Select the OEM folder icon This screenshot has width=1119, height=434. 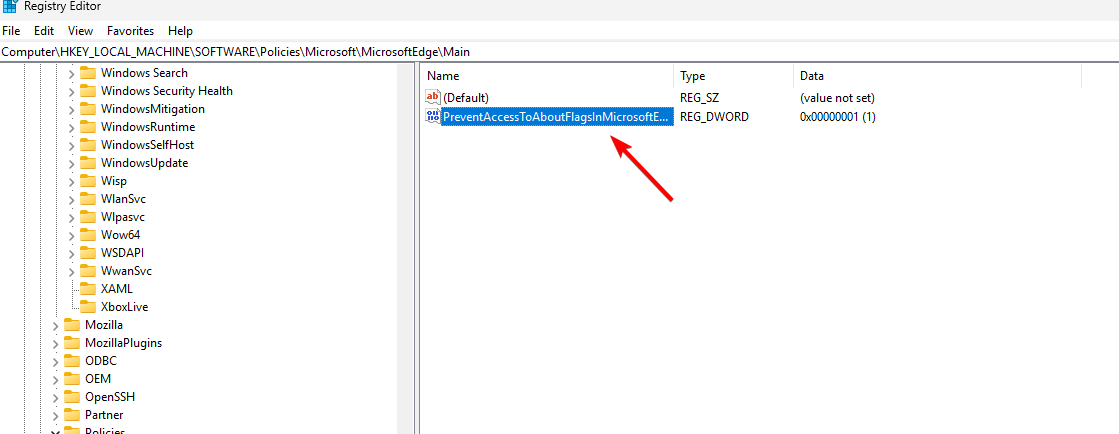[x=72, y=378]
